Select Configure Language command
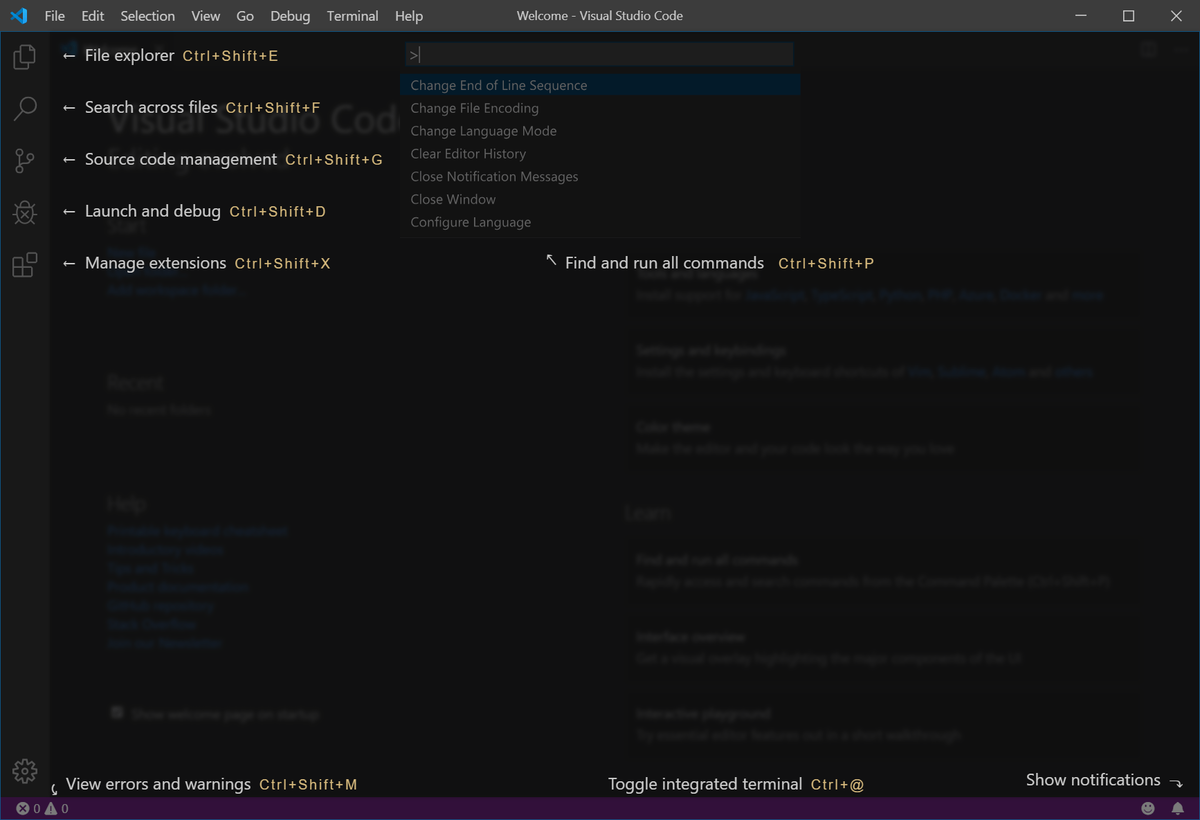This screenshot has height=820, width=1200. [x=600, y=223]
